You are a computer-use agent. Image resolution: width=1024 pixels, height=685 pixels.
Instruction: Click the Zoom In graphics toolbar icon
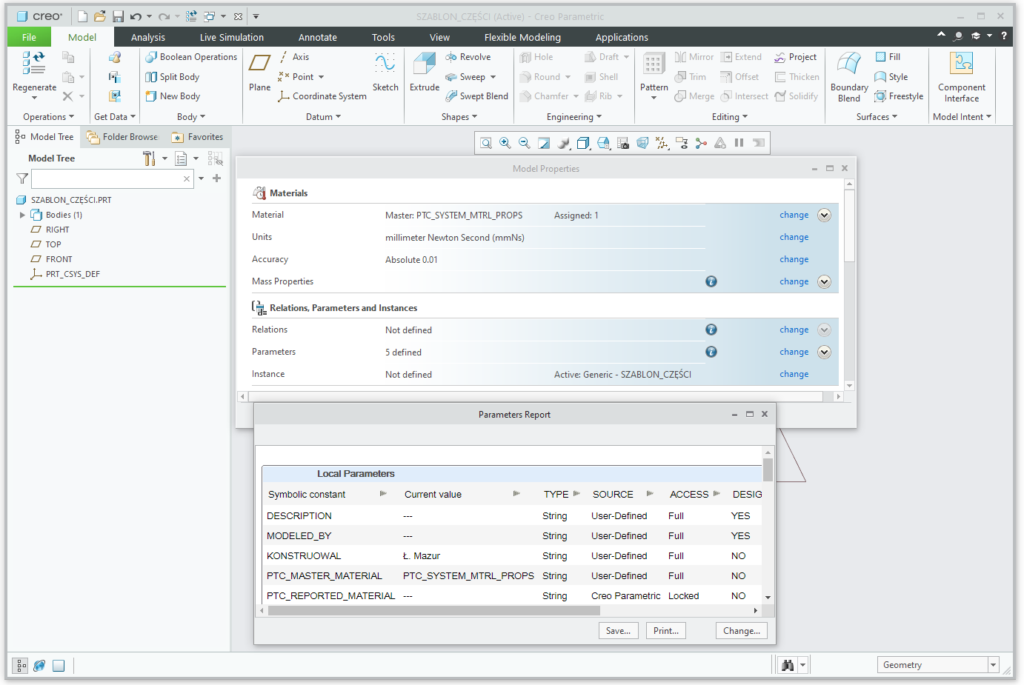[505, 143]
